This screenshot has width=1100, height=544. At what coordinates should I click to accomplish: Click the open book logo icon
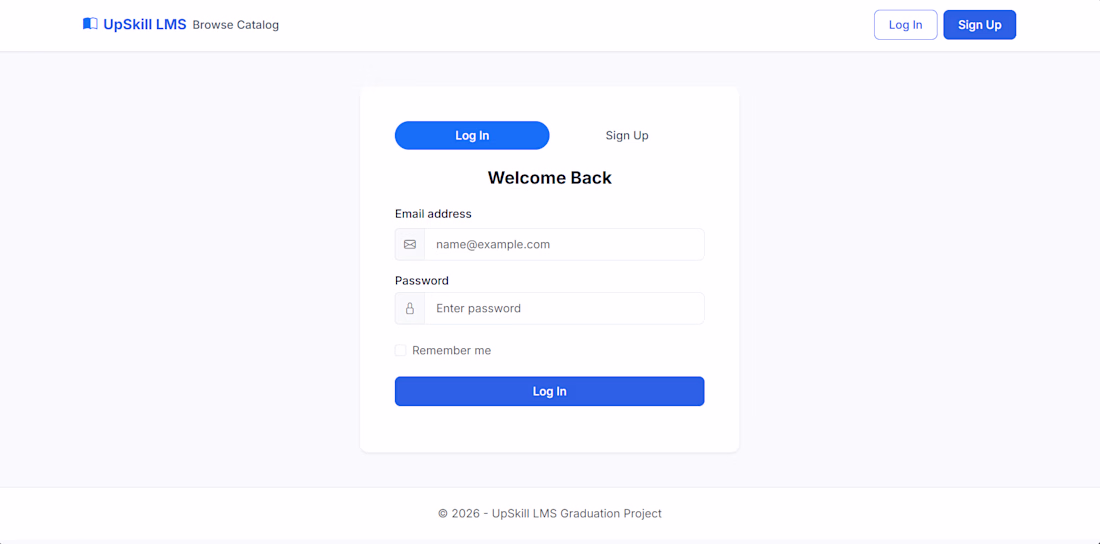point(90,25)
